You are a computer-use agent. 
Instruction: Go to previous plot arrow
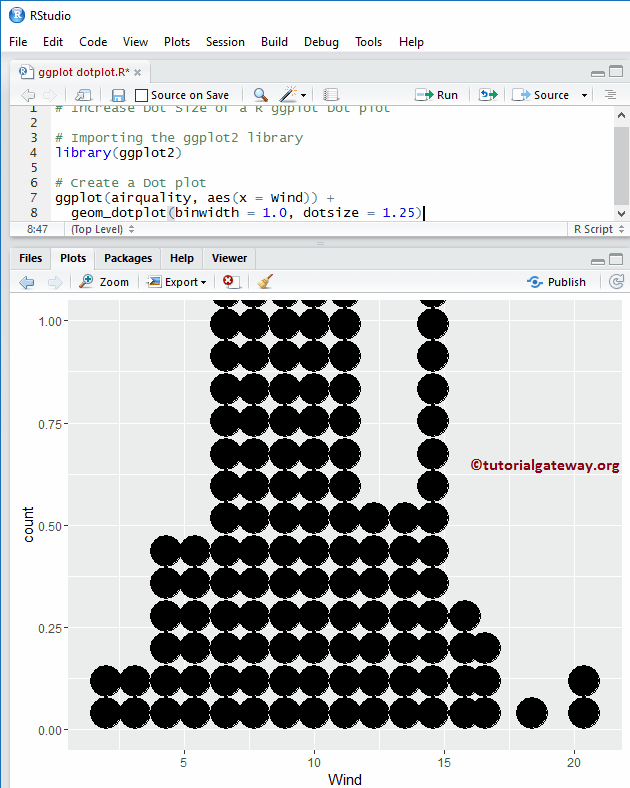(x=27, y=282)
